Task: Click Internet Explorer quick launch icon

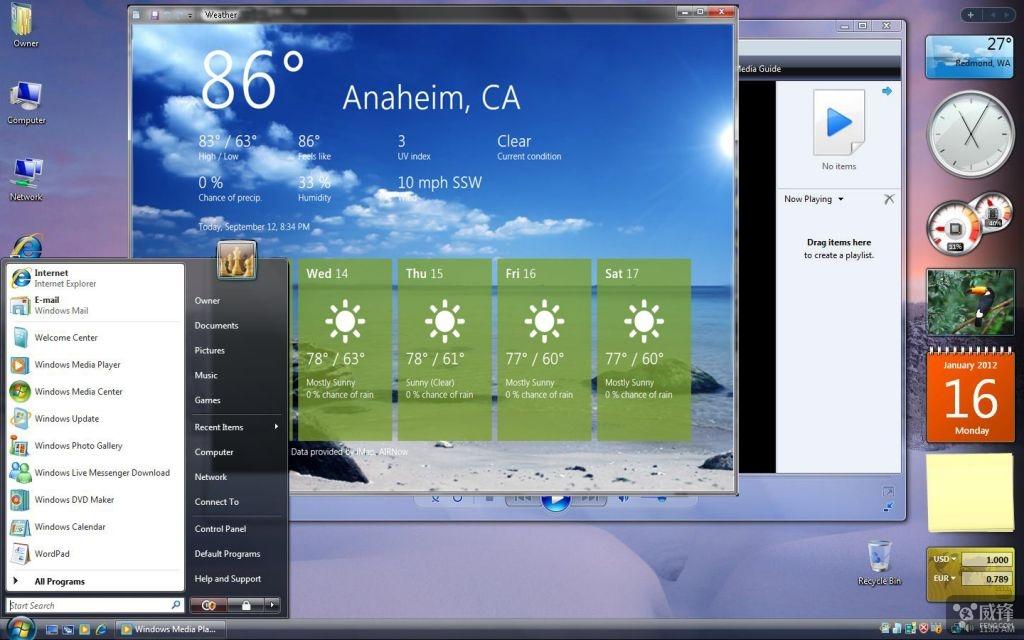Action: (101, 630)
